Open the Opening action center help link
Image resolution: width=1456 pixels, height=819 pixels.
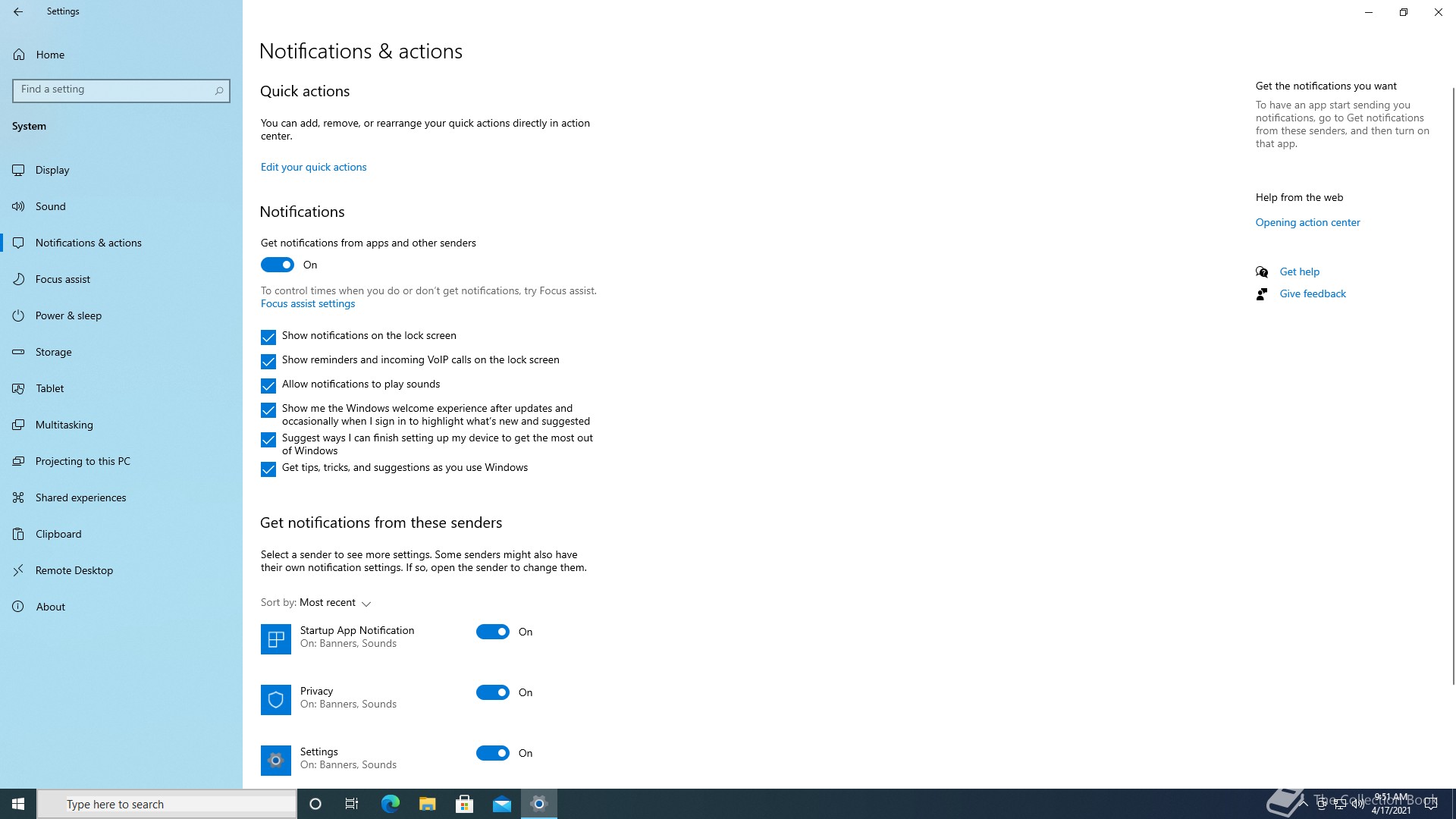[1307, 222]
